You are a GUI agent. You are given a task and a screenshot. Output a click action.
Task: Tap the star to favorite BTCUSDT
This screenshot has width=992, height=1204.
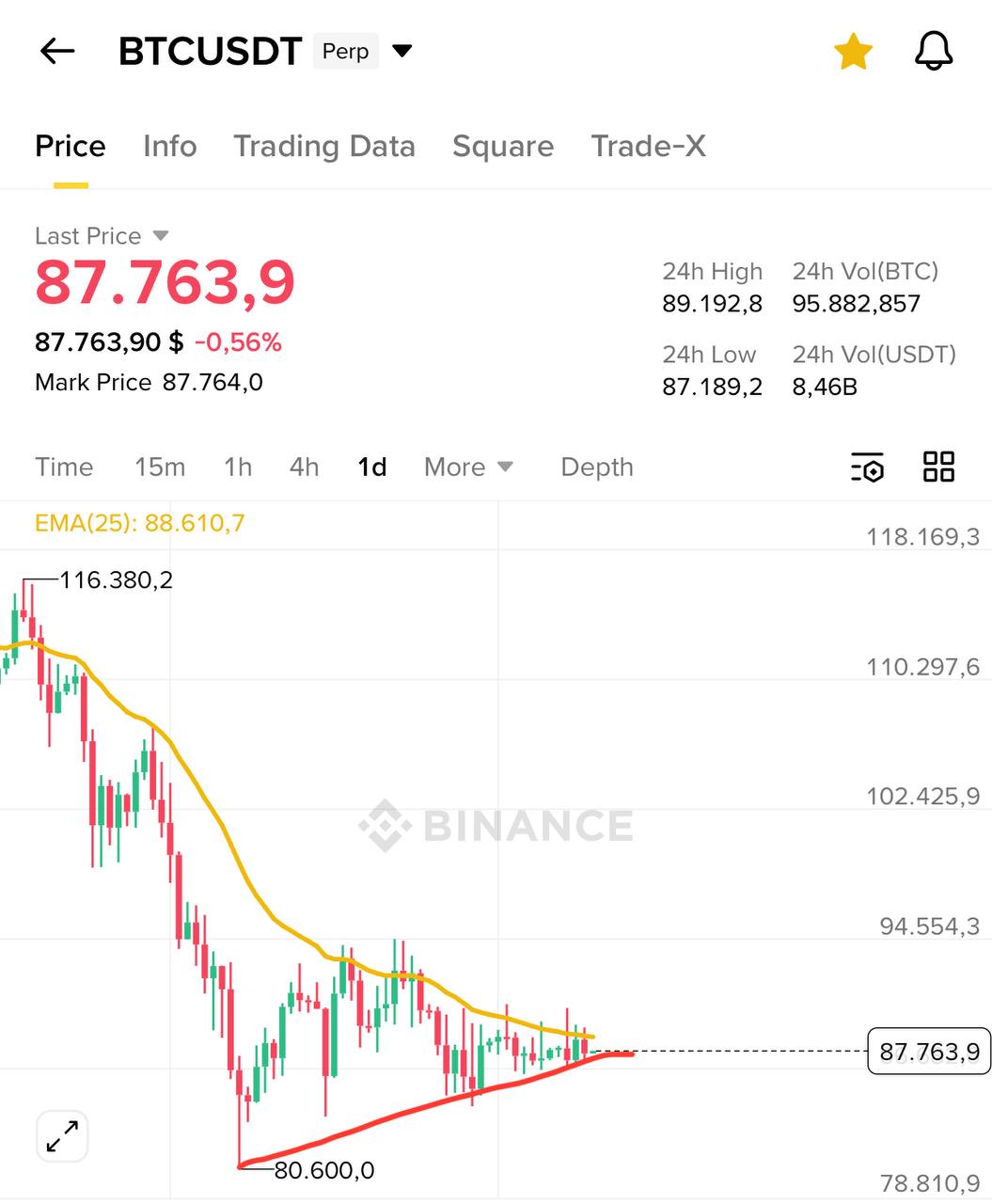click(x=852, y=52)
